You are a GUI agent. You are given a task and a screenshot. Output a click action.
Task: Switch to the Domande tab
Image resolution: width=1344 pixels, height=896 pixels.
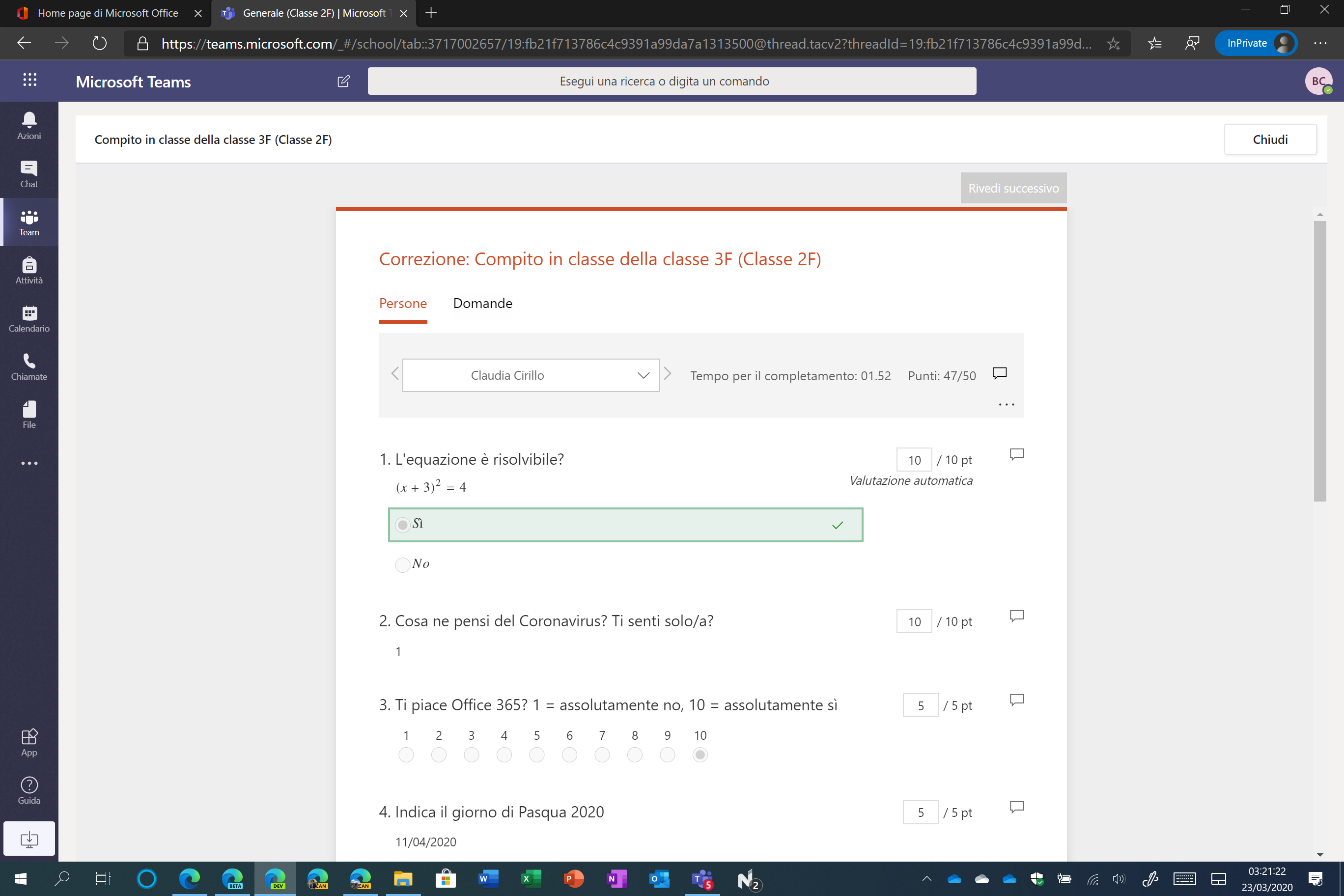[x=482, y=304]
